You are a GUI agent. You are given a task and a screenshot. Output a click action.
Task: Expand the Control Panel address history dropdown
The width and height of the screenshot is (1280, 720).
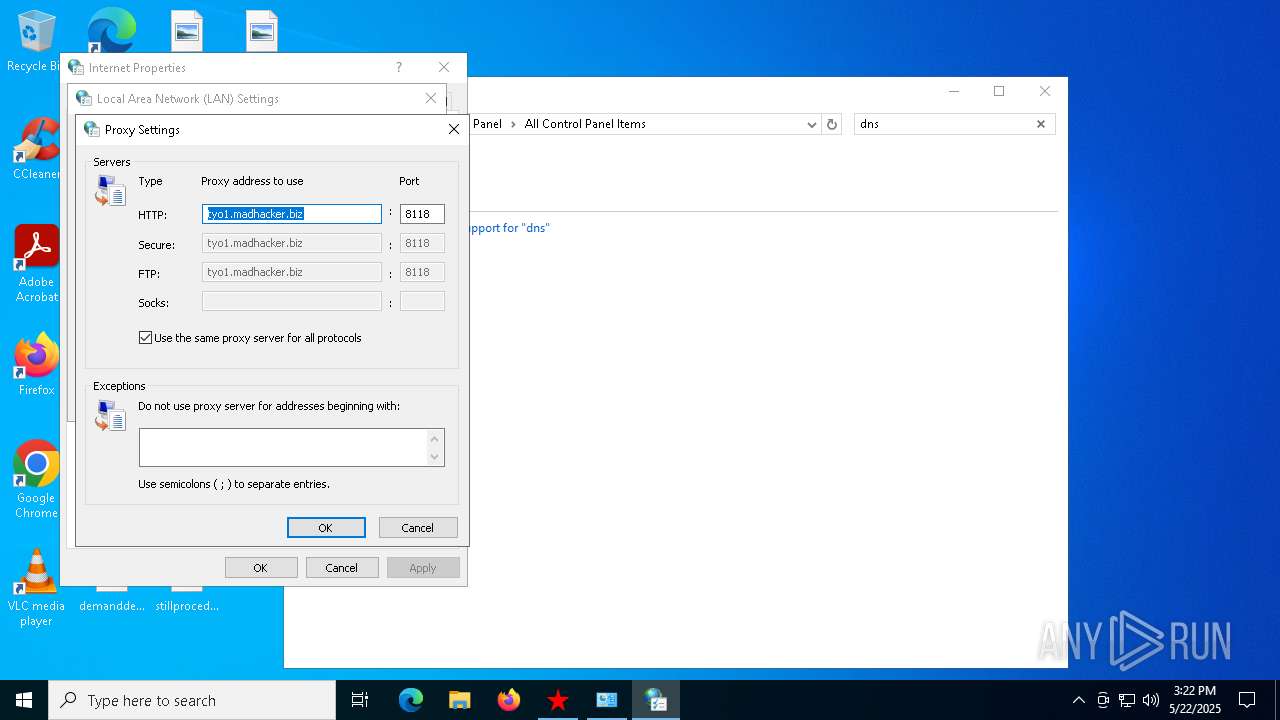[811, 124]
